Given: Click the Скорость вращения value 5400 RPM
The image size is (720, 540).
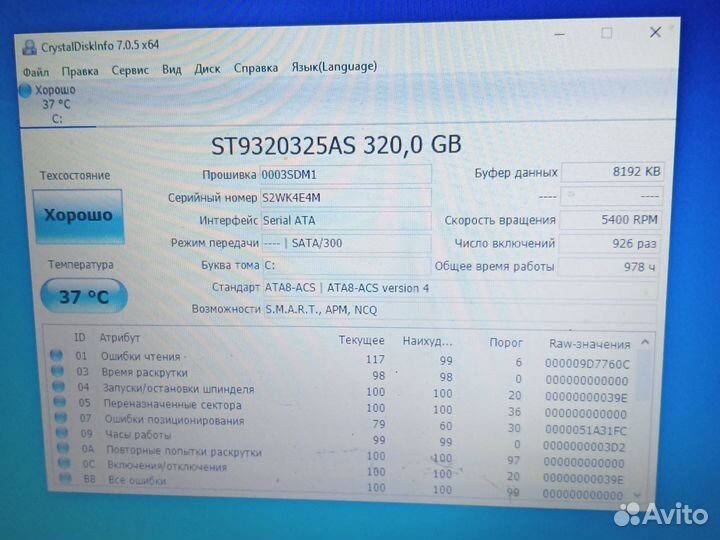Looking at the screenshot, I should [x=611, y=220].
